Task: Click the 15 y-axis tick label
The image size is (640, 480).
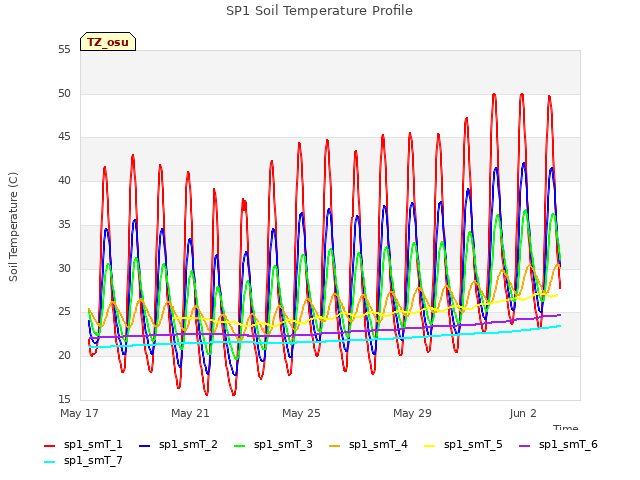Action: pyautogui.click(x=64, y=399)
